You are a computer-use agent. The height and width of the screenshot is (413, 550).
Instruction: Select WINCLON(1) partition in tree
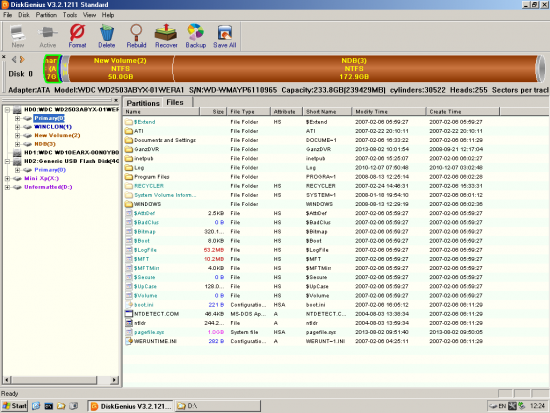[x=53, y=127]
